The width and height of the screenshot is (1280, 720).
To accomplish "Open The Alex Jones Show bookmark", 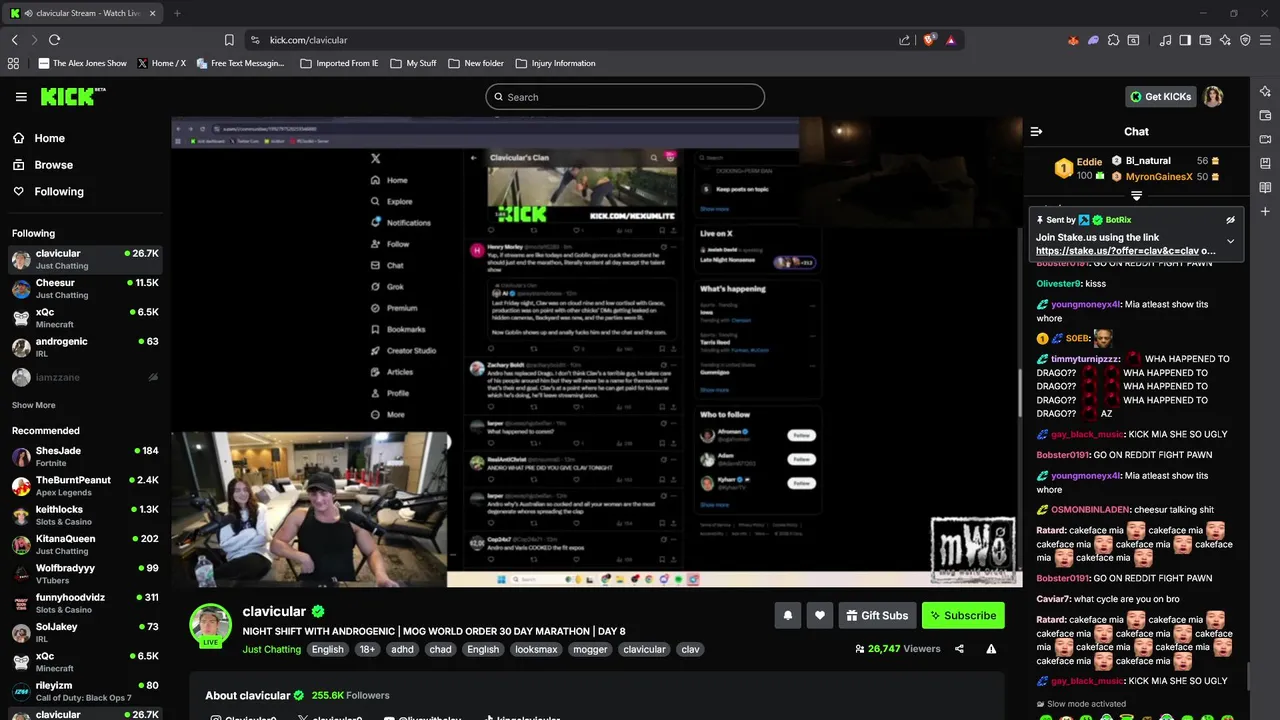I will [82, 63].
